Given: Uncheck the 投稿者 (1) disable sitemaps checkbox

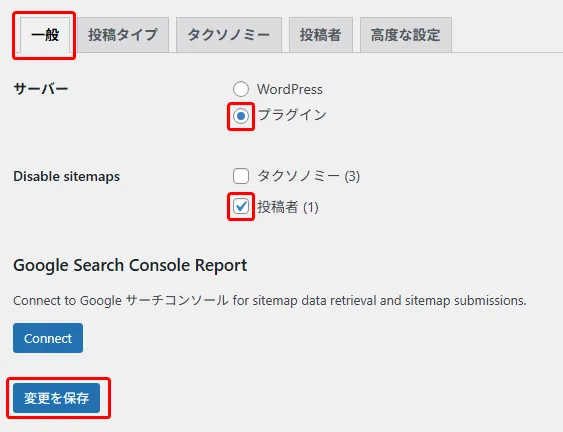Looking at the screenshot, I should [241, 206].
